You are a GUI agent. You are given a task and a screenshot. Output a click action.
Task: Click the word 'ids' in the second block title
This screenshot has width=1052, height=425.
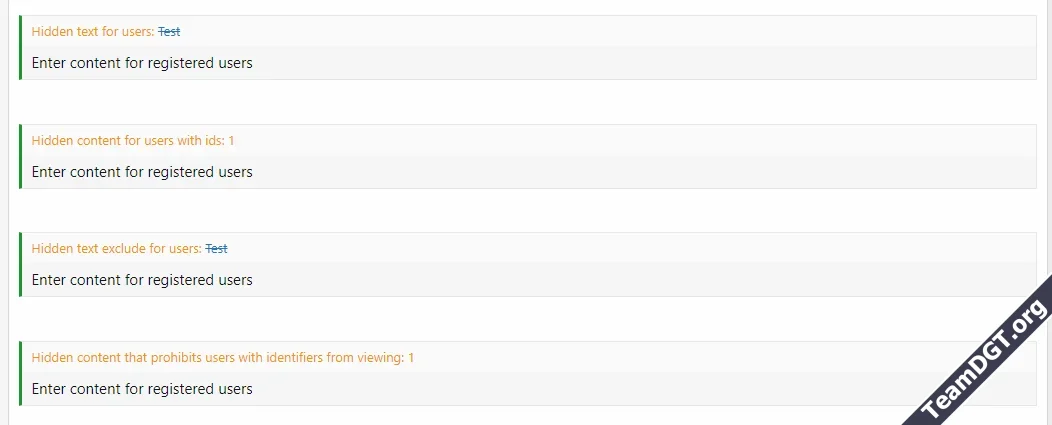pos(215,141)
